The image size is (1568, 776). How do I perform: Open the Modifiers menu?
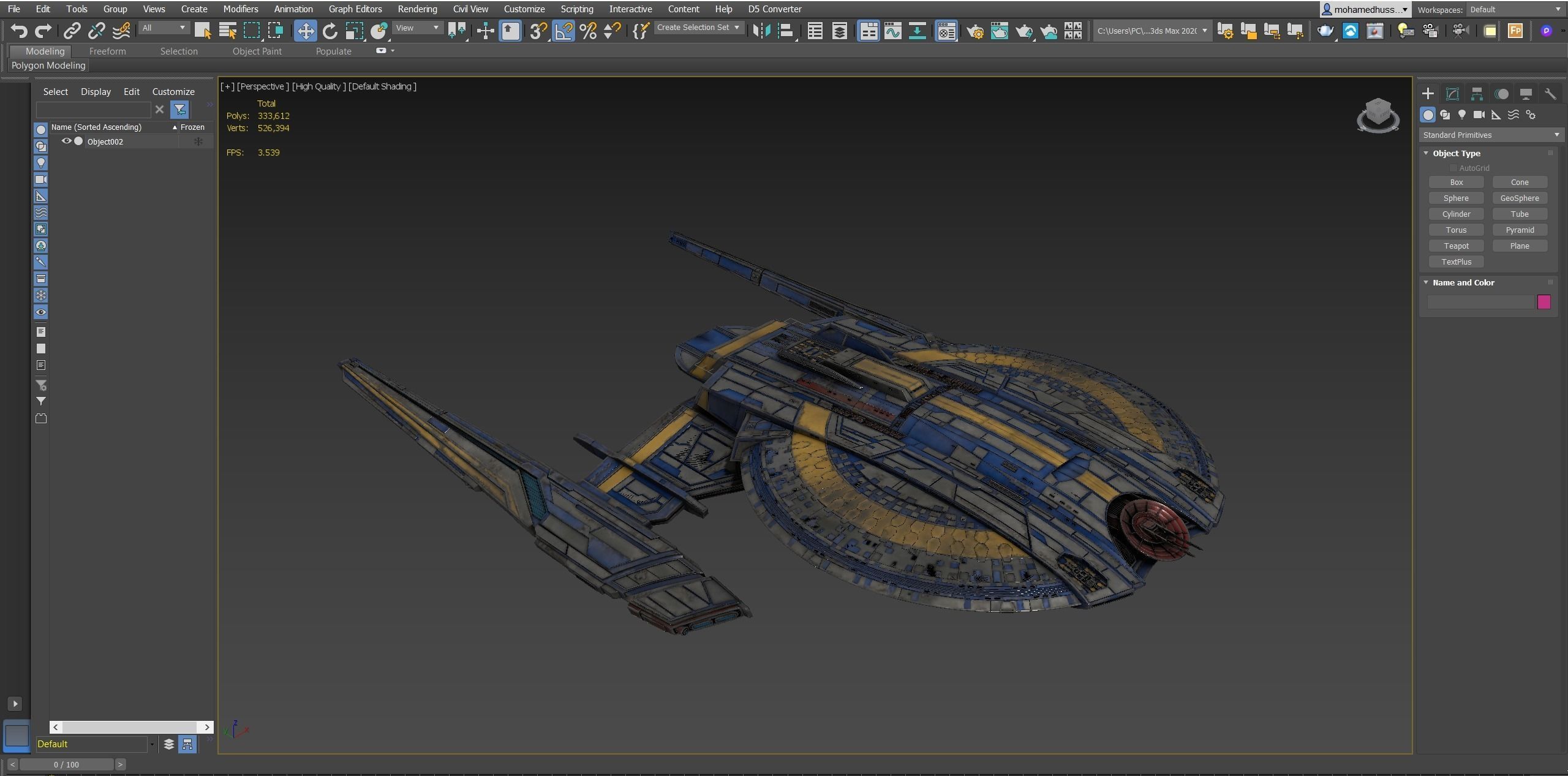(241, 9)
